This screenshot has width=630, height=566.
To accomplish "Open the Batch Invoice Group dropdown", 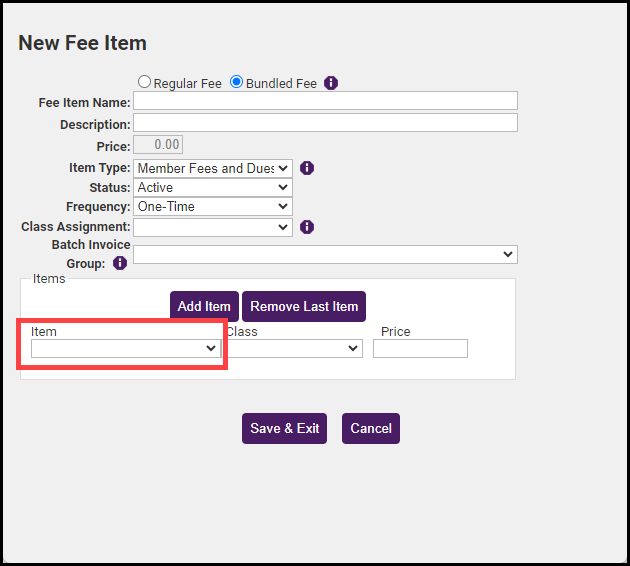I will [x=325, y=254].
